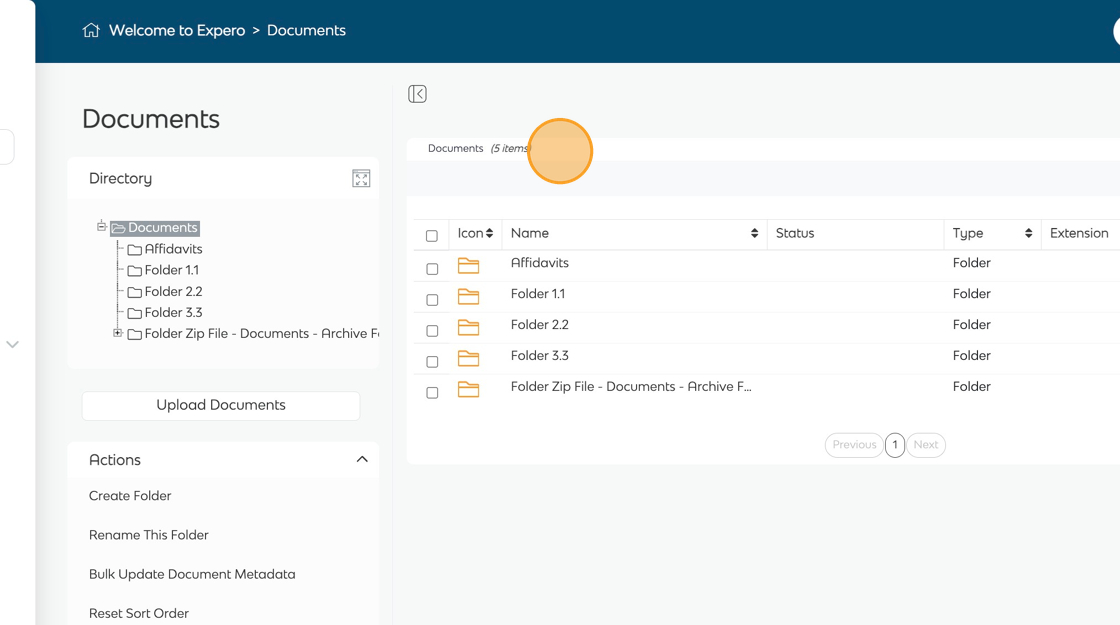Click the Folder 2.2 orange folder icon
The height and width of the screenshot is (625, 1120).
[468, 327]
